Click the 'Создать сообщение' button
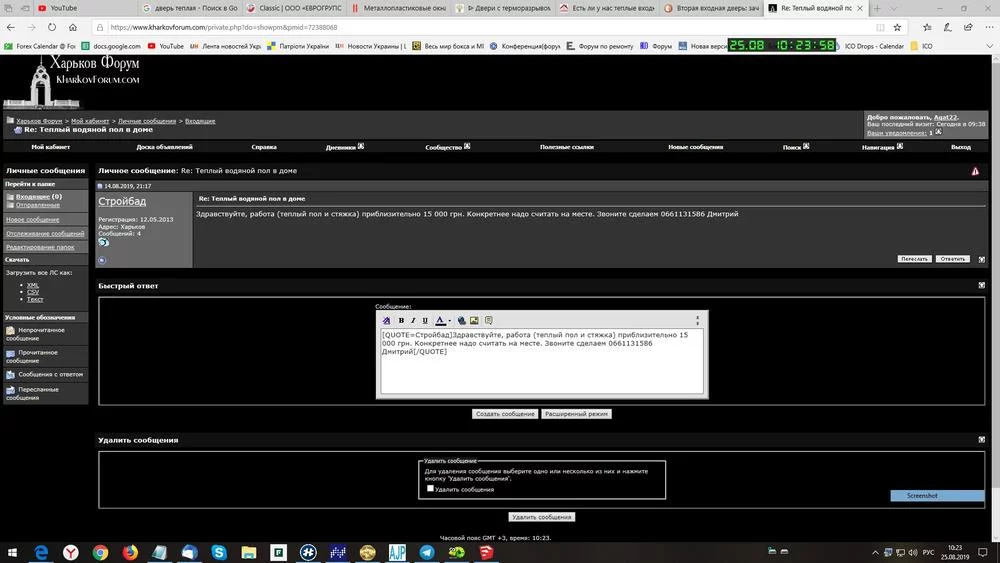The width and height of the screenshot is (1000, 563). (505, 414)
